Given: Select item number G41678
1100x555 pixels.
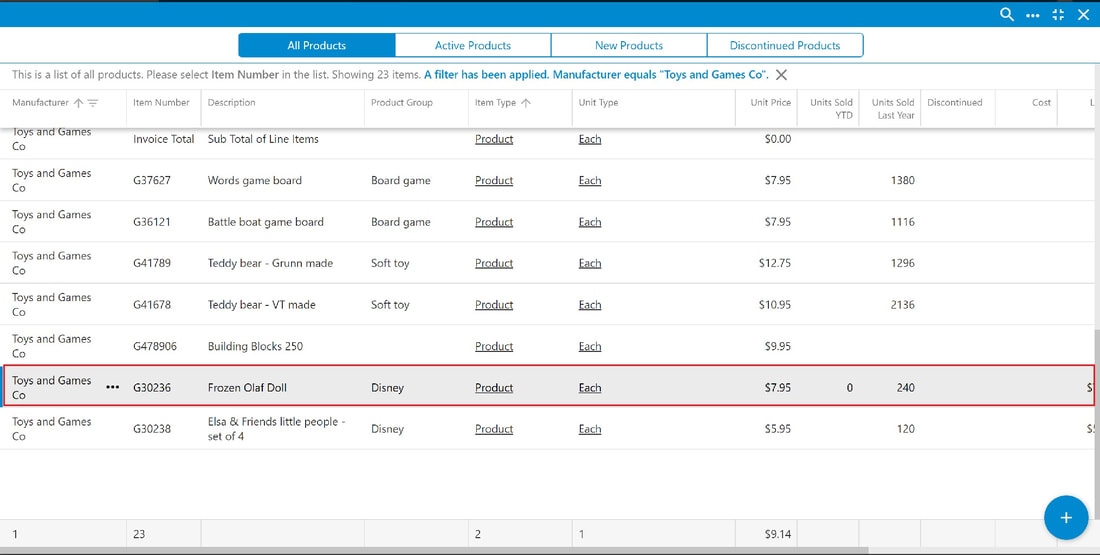Looking at the screenshot, I should [152, 305].
